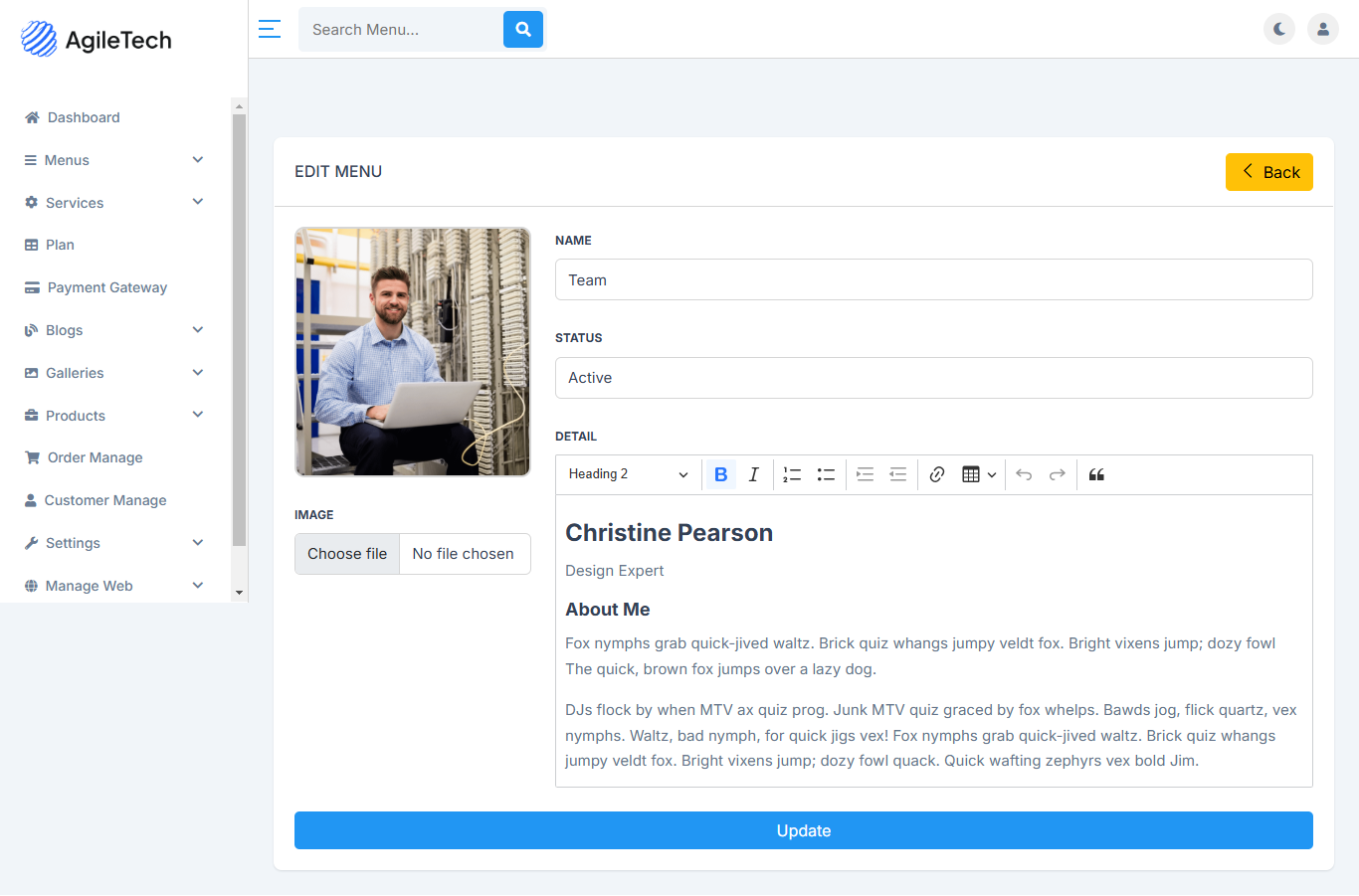Viewport: 1359px width, 896px height.
Task: Click the About Me heading in editor
Action: (608, 610)
